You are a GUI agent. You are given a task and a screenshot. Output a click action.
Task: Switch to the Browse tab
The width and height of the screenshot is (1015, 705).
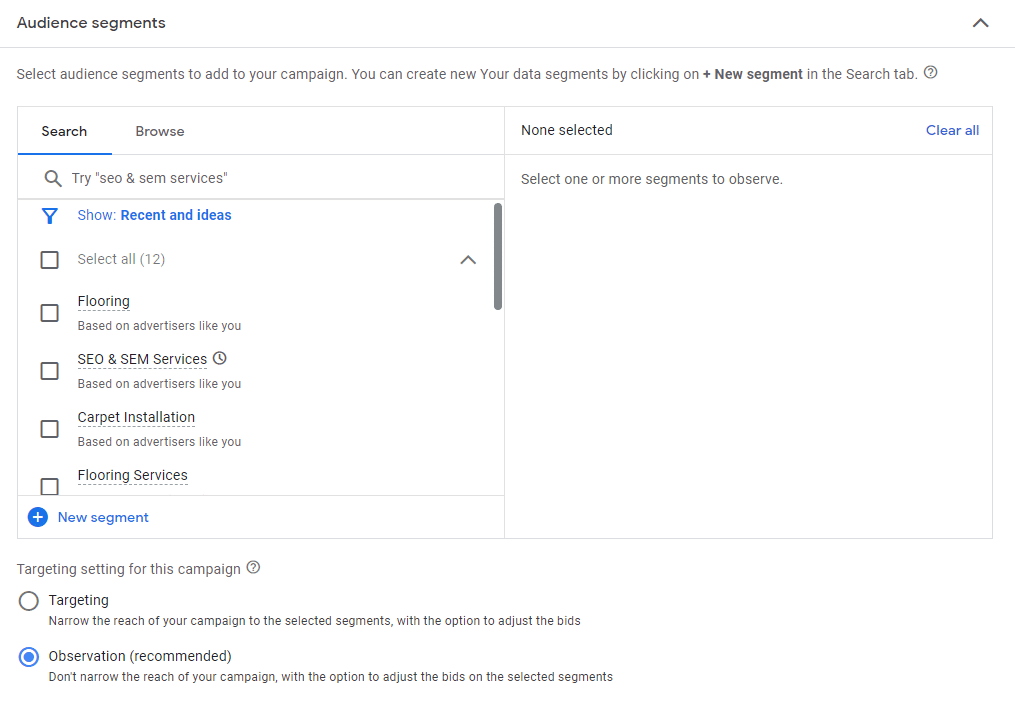[x=160, y=131]
